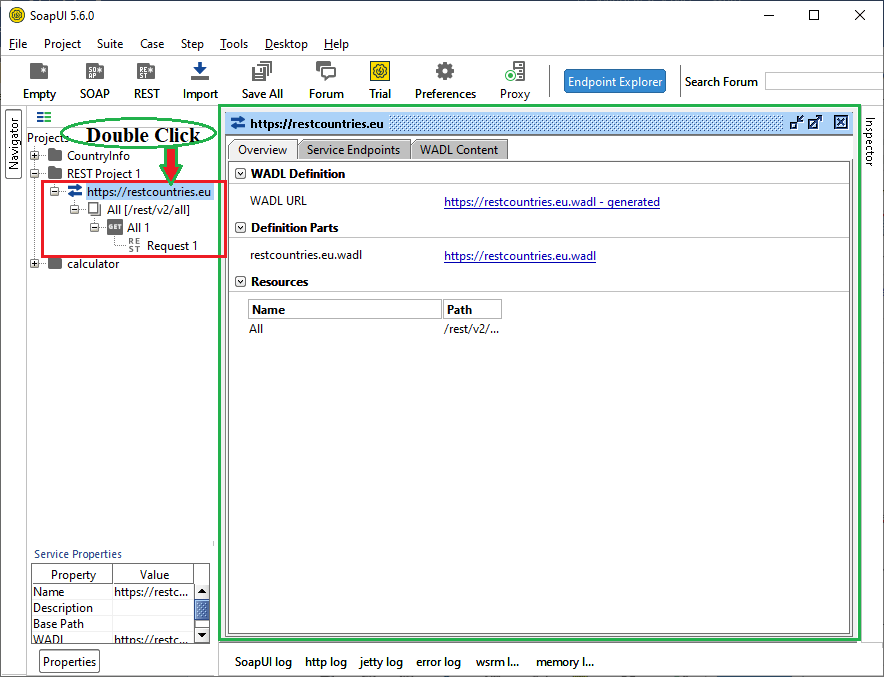Open the Help menu
This screenshot has width=885, height=677.
(x=336, y=43)
